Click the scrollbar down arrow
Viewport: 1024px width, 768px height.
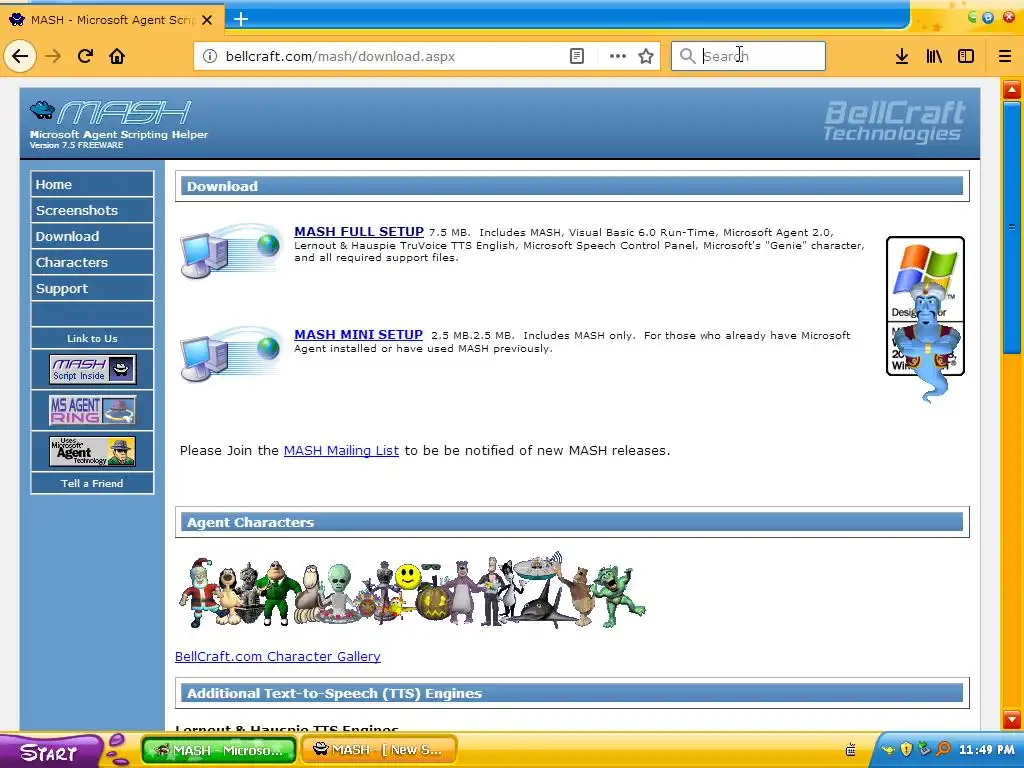pos(1012,719)
